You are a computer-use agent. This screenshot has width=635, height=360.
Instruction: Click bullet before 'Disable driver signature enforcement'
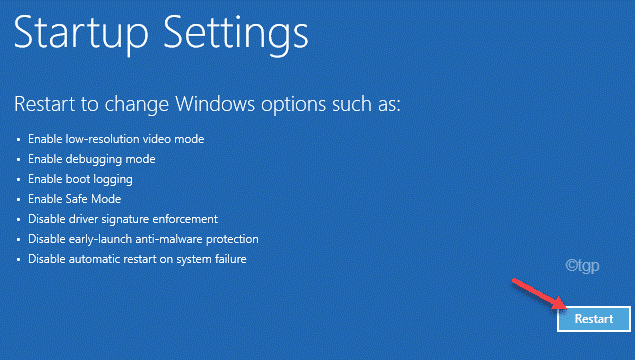(x=19, y=219)
